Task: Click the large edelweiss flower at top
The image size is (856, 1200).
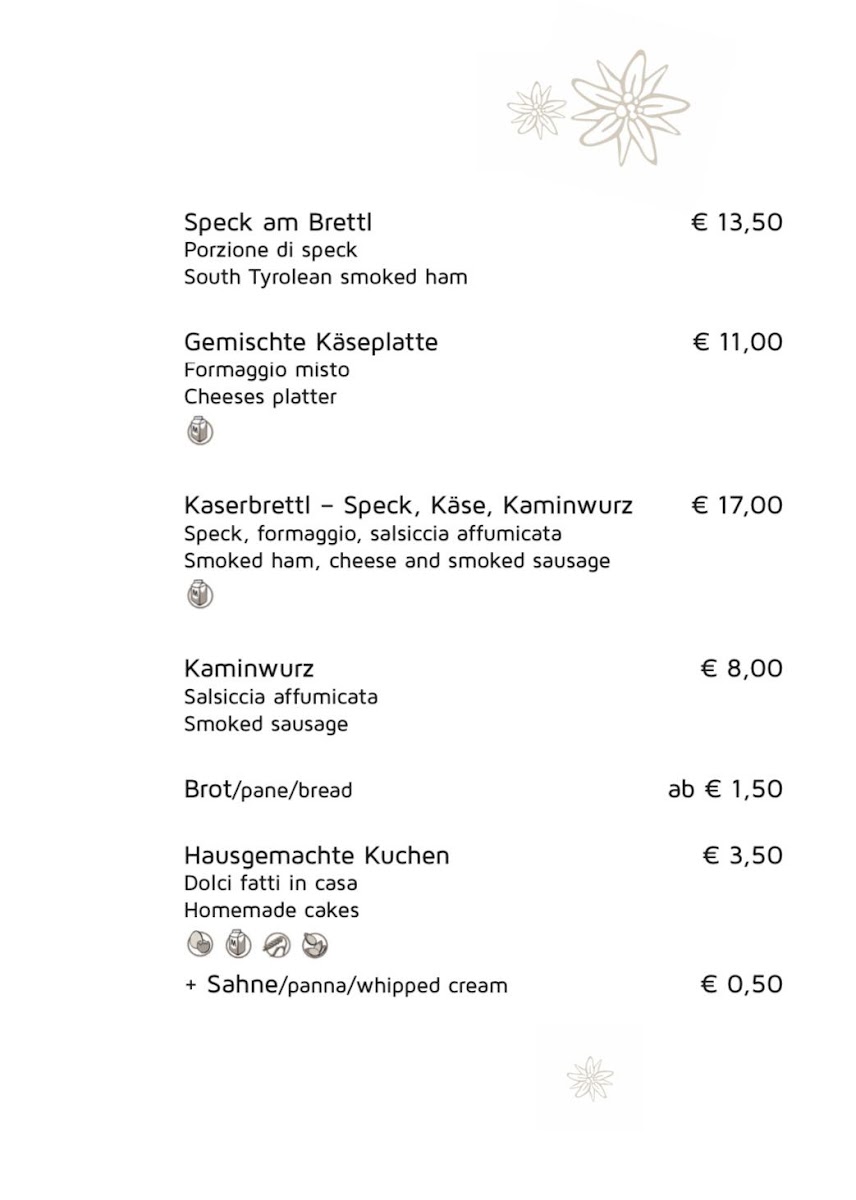Action: pos(629,108)
